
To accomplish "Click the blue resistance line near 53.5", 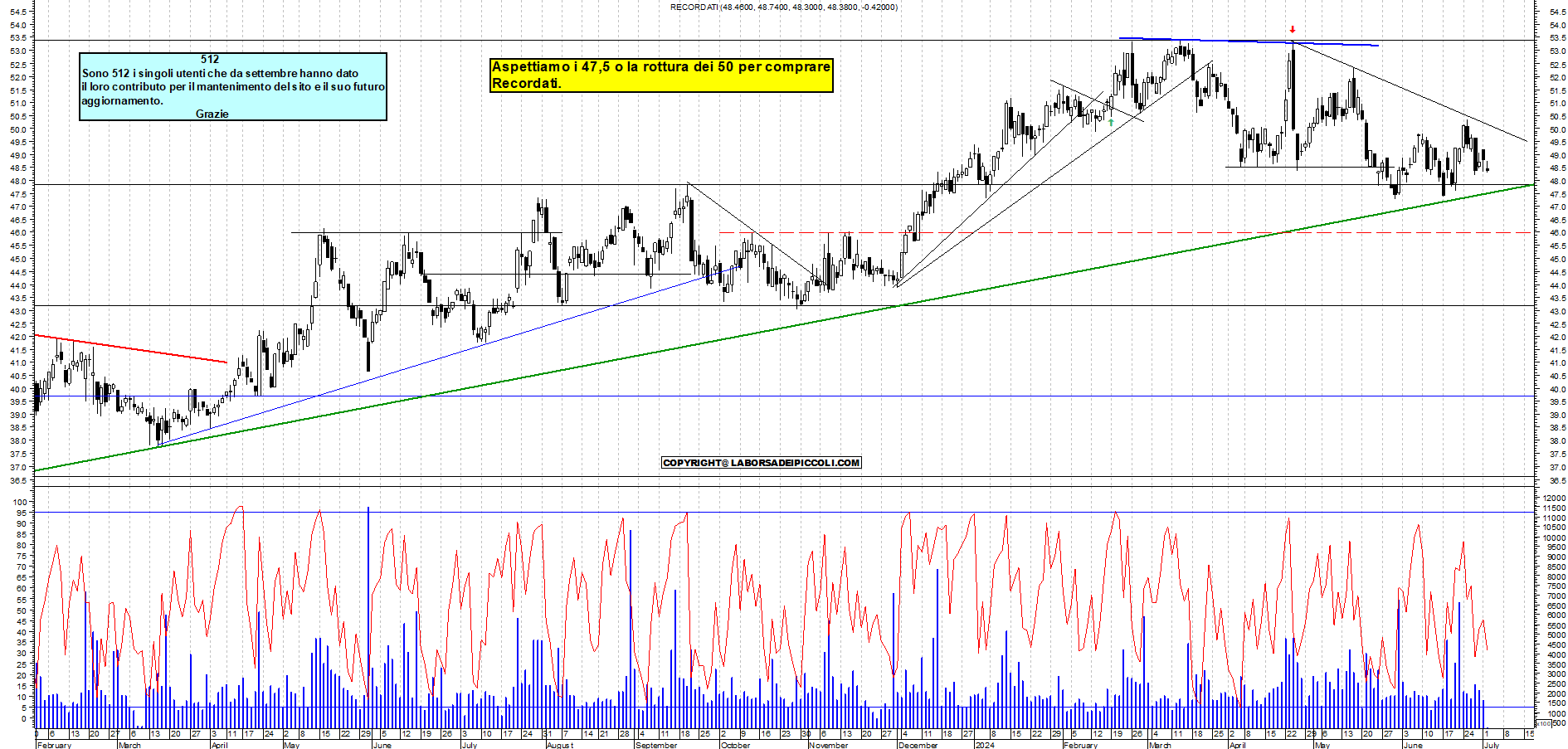I will 1249,41.
